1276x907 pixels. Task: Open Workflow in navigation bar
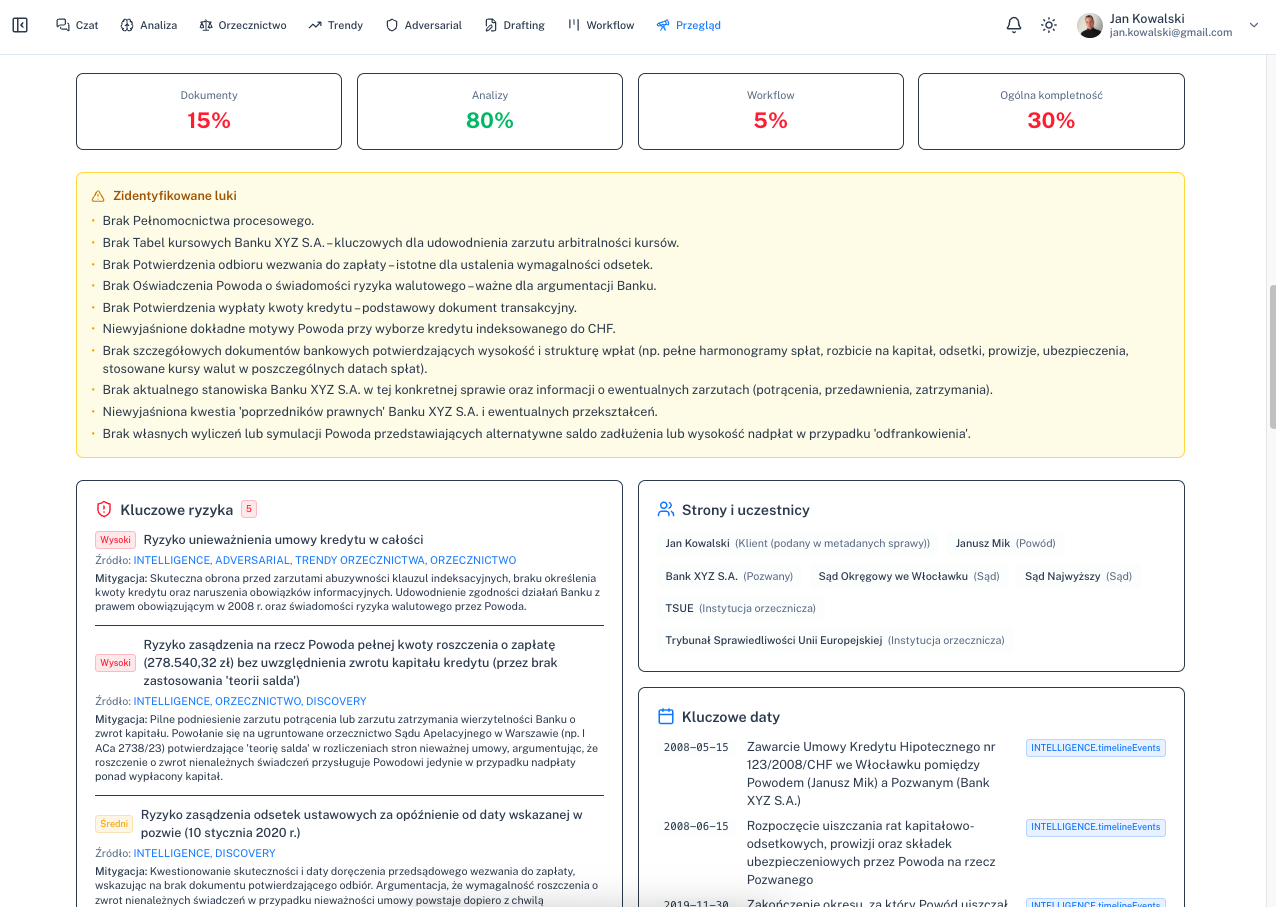pyautogui.click(x=600, y=25)
